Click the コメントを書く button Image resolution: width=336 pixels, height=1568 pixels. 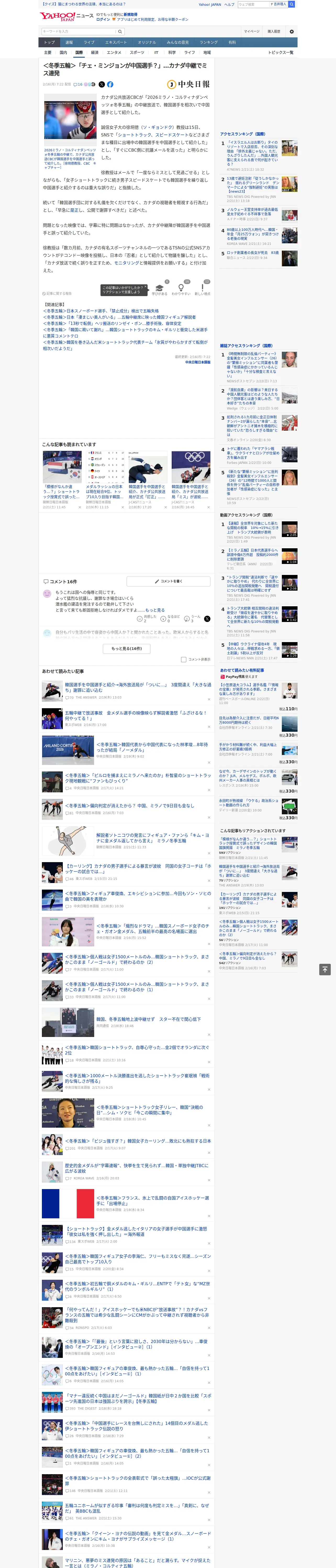click(x=168, y=581)
